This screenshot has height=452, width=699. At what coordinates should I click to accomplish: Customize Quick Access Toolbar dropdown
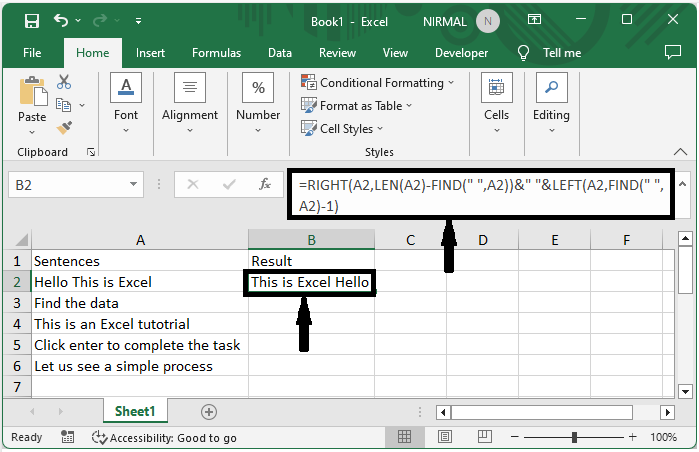139,21
